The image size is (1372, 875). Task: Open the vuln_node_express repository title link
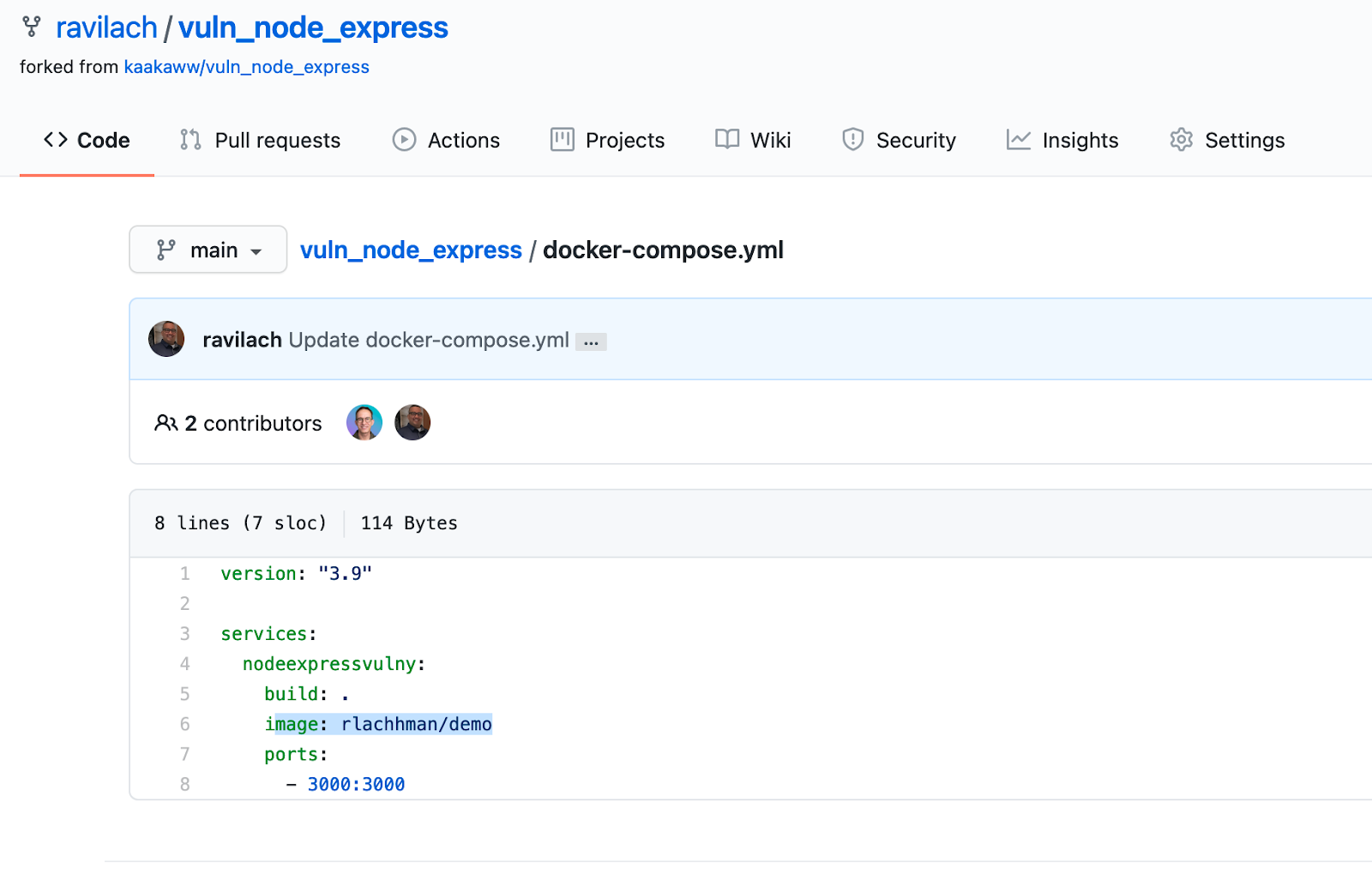click(313, 27)
